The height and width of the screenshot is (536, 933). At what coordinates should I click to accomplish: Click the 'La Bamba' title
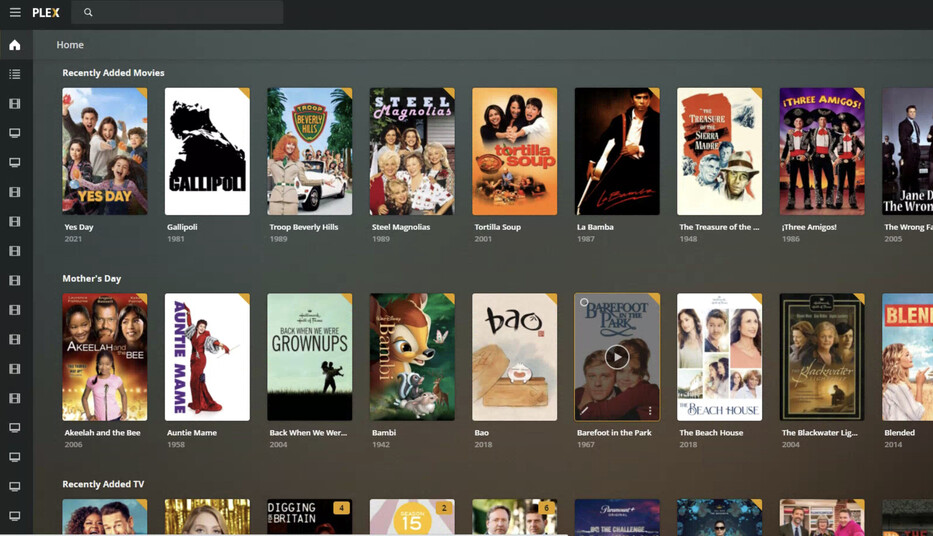click(x=595, y=227)
